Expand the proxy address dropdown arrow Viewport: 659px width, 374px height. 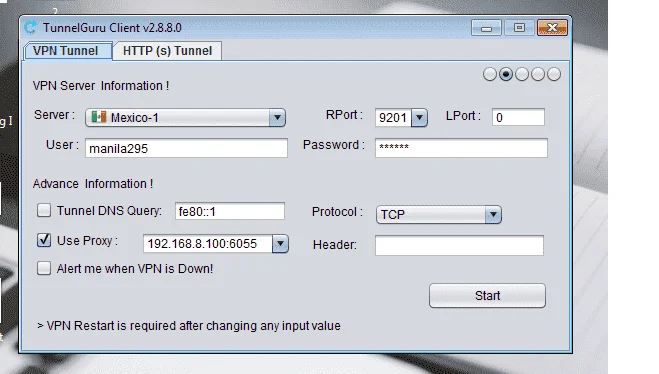(280, 244)
